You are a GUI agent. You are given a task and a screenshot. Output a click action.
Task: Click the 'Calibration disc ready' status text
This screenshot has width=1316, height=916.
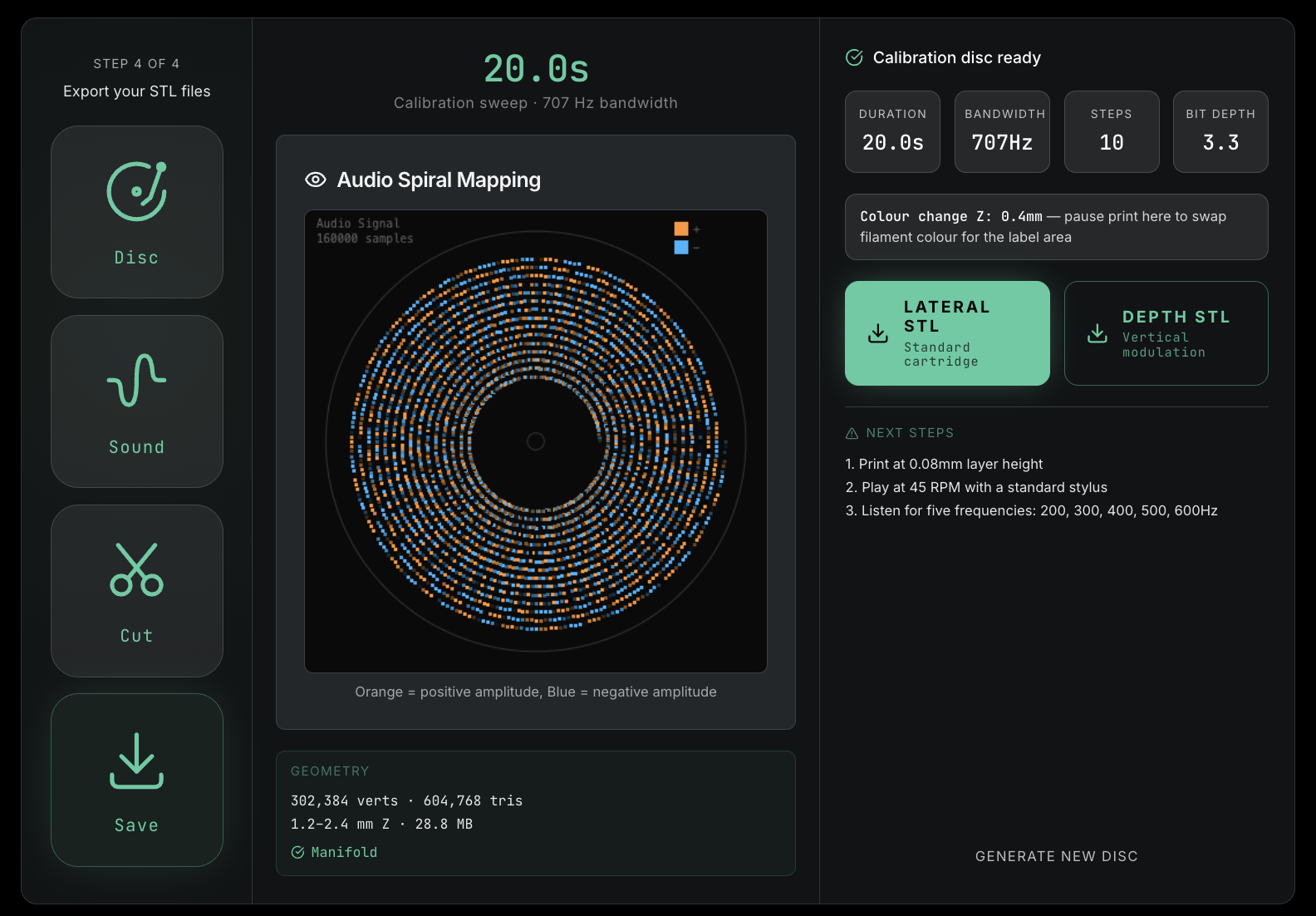(x=957, y=57)
